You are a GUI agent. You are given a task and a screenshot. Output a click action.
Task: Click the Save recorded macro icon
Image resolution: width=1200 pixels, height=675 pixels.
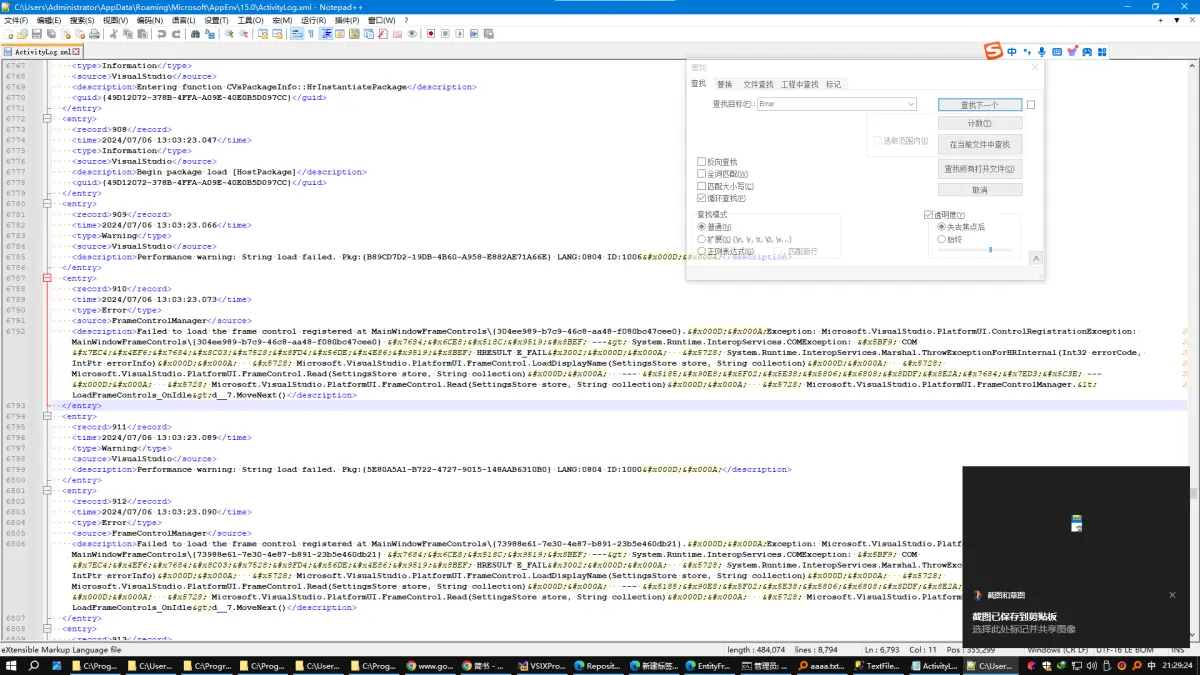click(x=489, y=34)
